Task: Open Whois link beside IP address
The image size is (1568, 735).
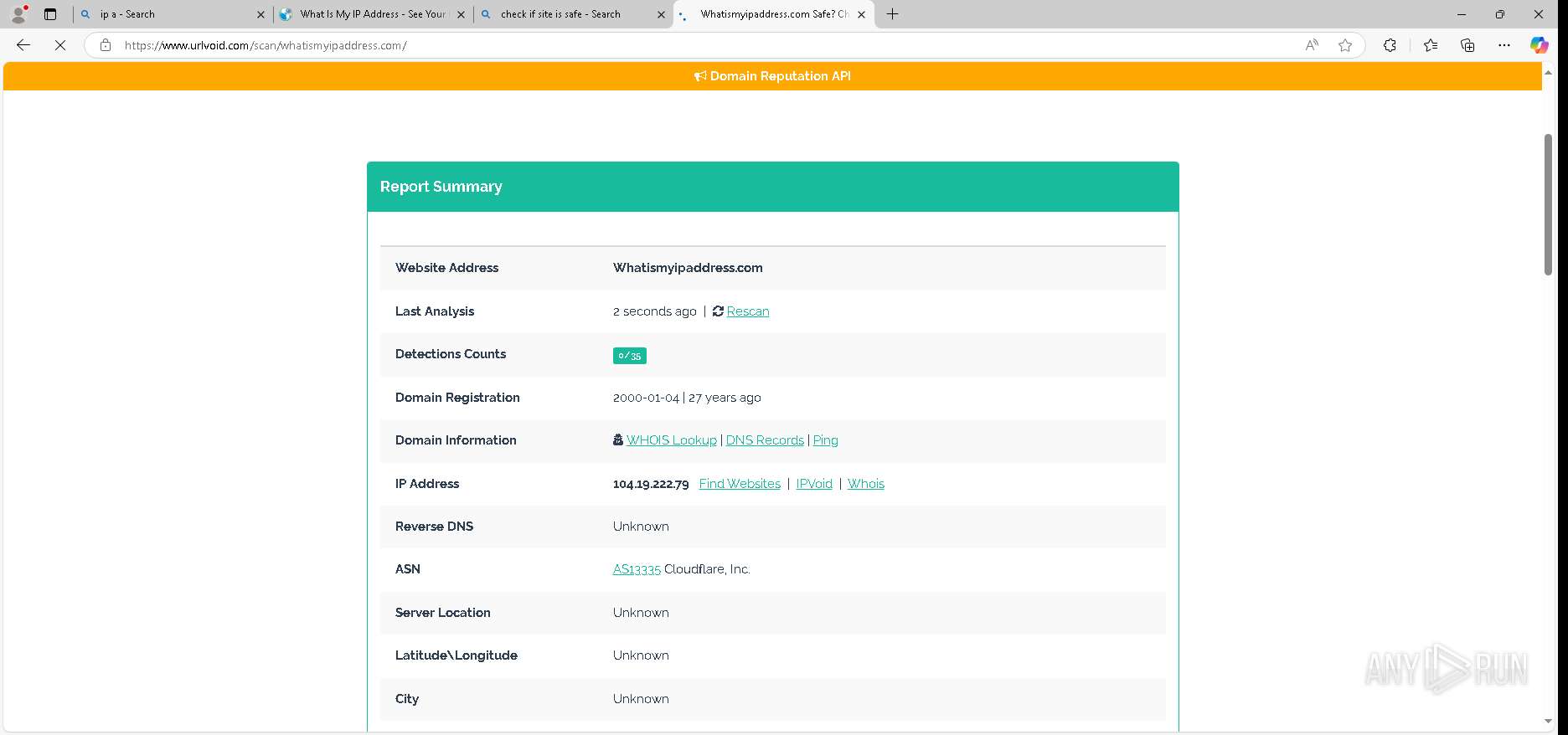Action: (866, 484)
